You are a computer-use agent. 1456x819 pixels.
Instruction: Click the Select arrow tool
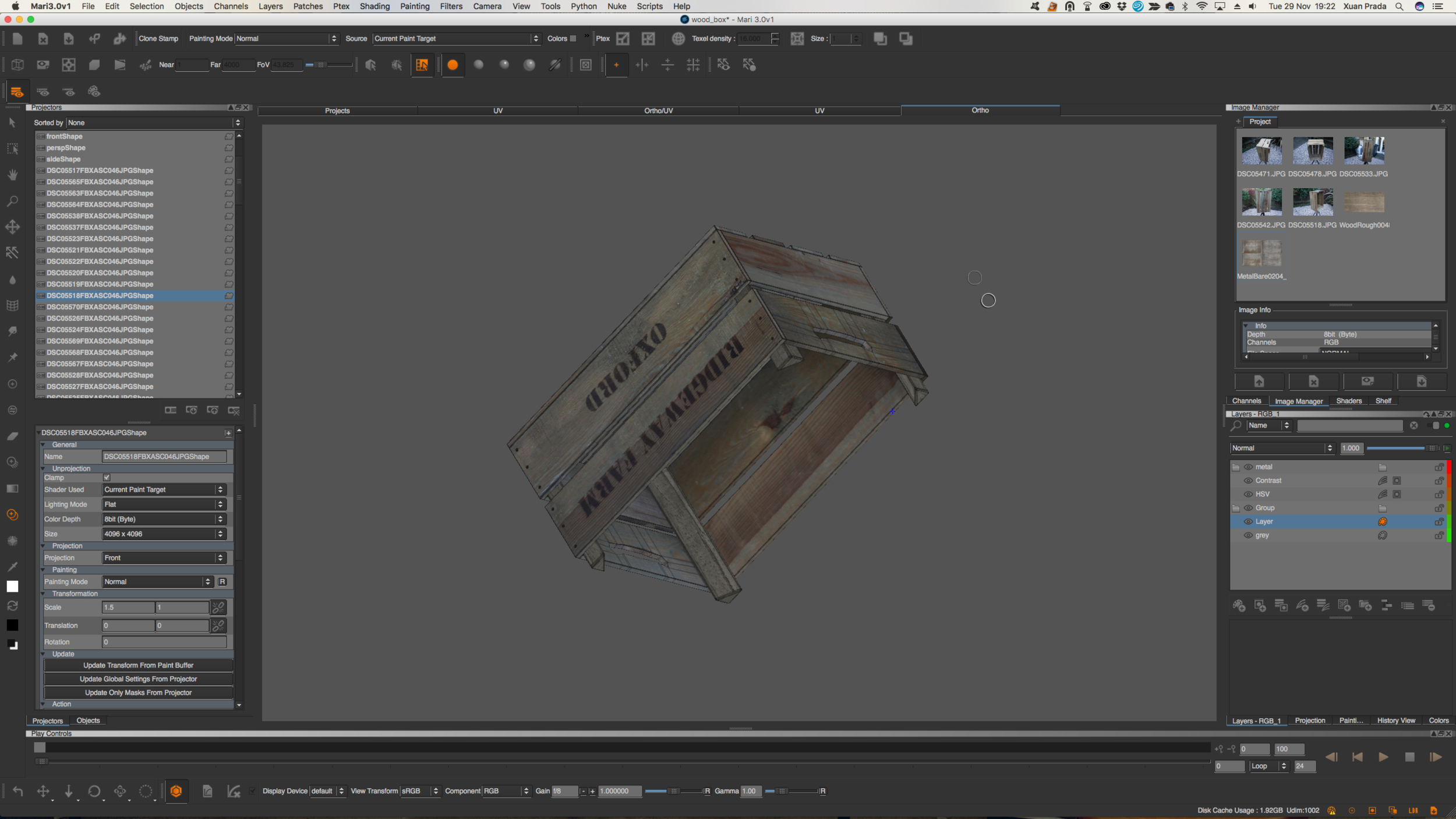[12, 122]
